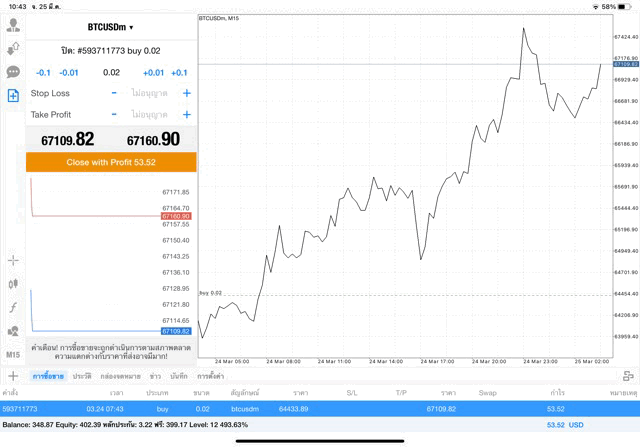The width and height of the screenshot is (640, 447).
Task: Open the chart type candlestick icon
Action: (13, 284)
